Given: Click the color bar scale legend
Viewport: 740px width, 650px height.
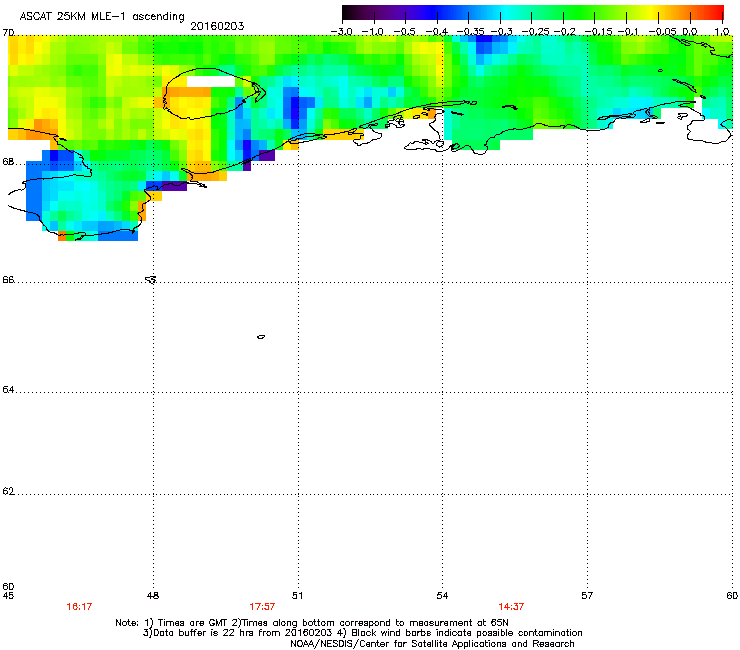Looking at the screenshot, I should coord(533,12).
